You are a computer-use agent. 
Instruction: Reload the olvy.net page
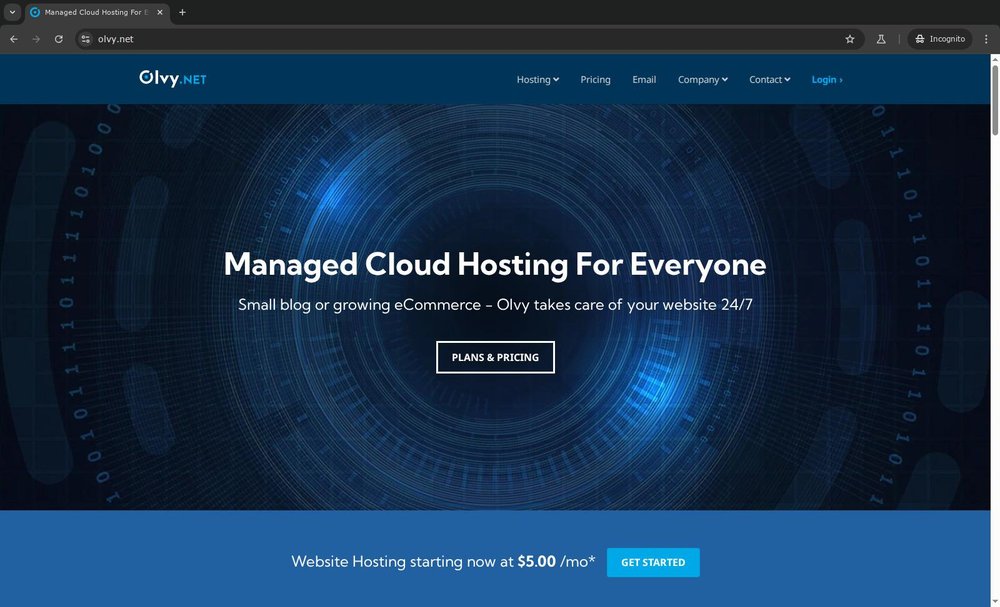(59, 39)
